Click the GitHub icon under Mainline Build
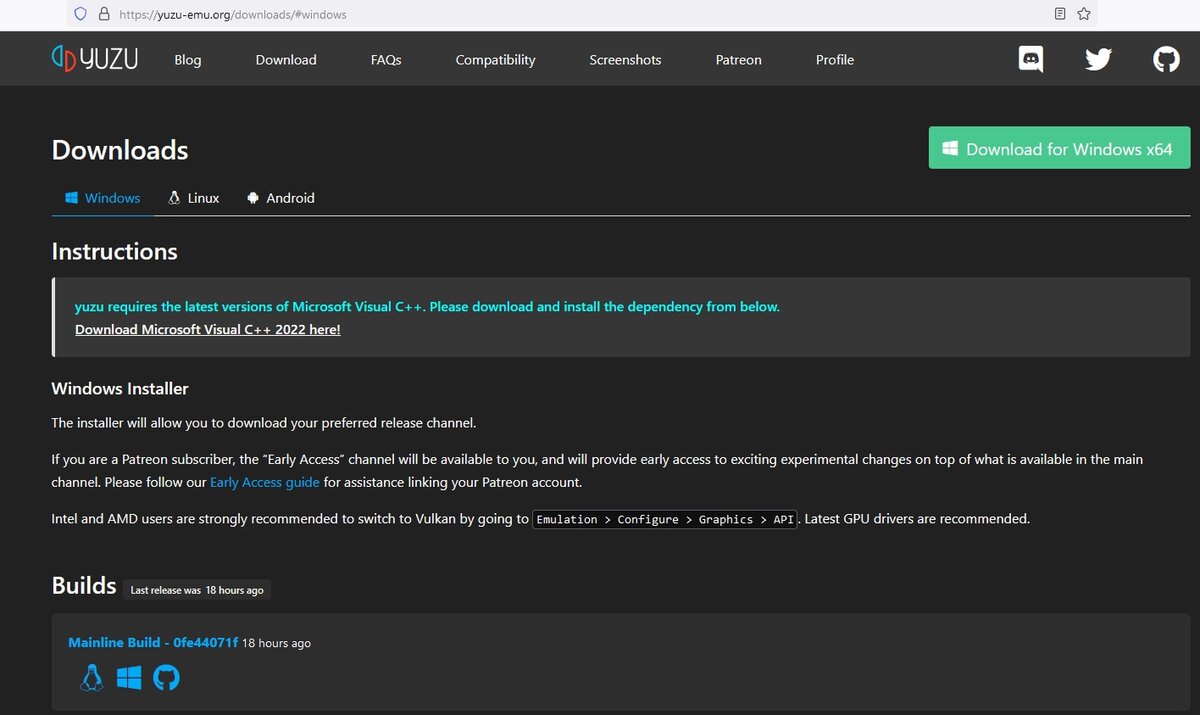Viewport: 1200px width, 715px height. [166, 679]
